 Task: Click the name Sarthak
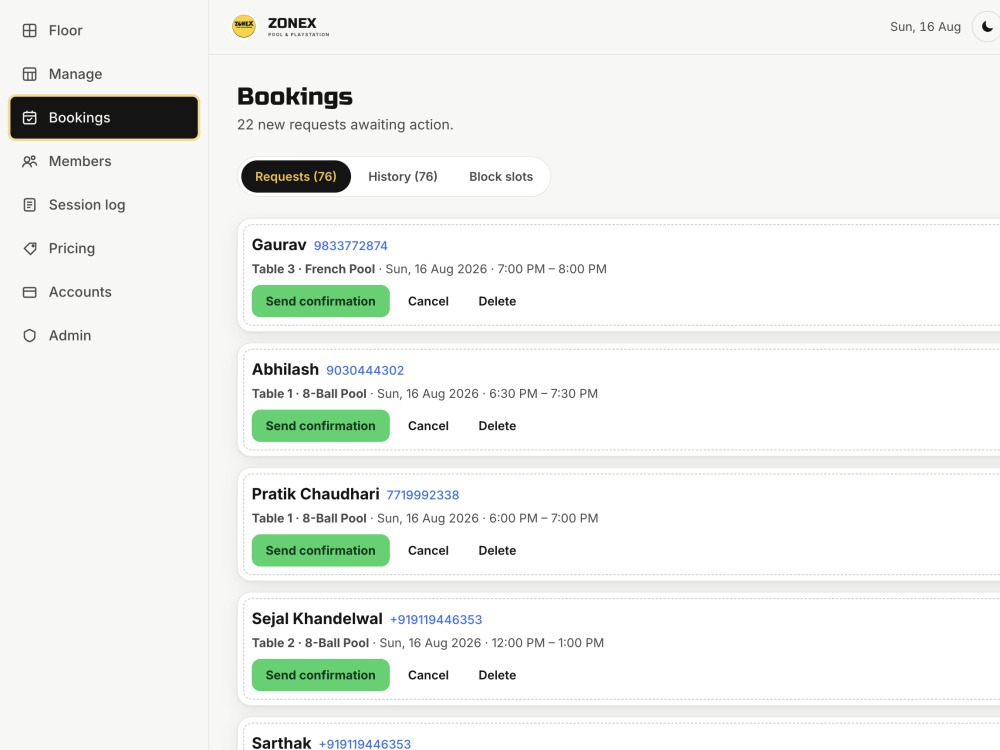pos(281,742)
